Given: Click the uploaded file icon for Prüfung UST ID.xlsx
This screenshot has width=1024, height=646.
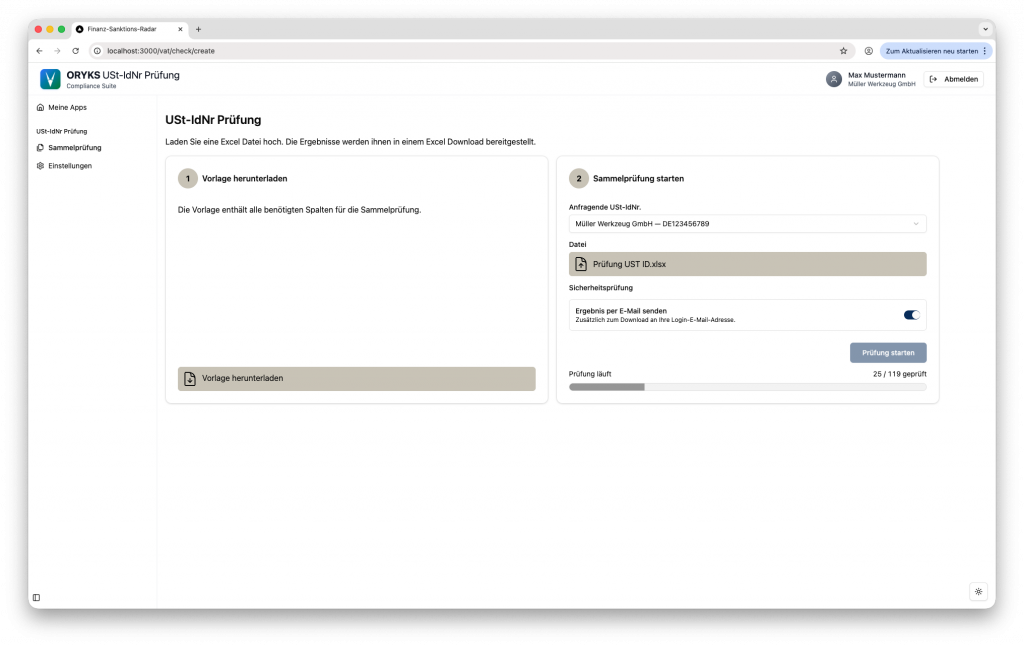Looking at the screenshot, I should (x=581, y=264).
